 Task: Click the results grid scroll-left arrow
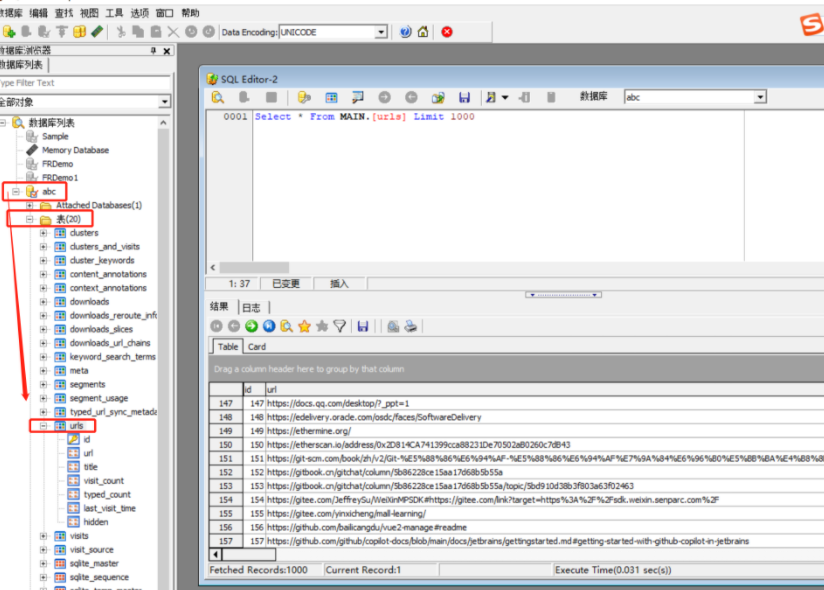pyautogui.click(x=215, y=554)
